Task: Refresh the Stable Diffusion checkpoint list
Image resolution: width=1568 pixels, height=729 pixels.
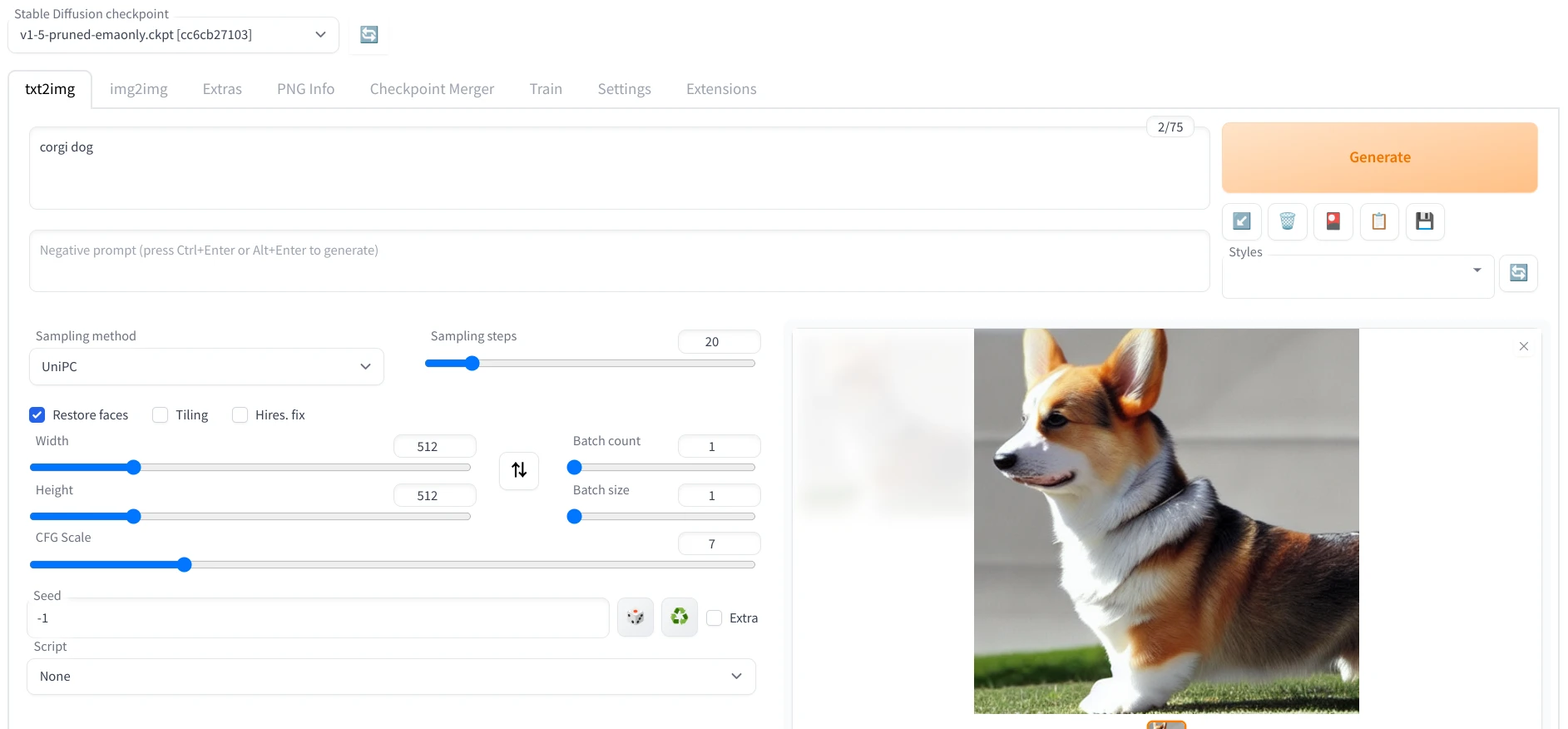Action: pyautogui.click(x=369, y=34)
